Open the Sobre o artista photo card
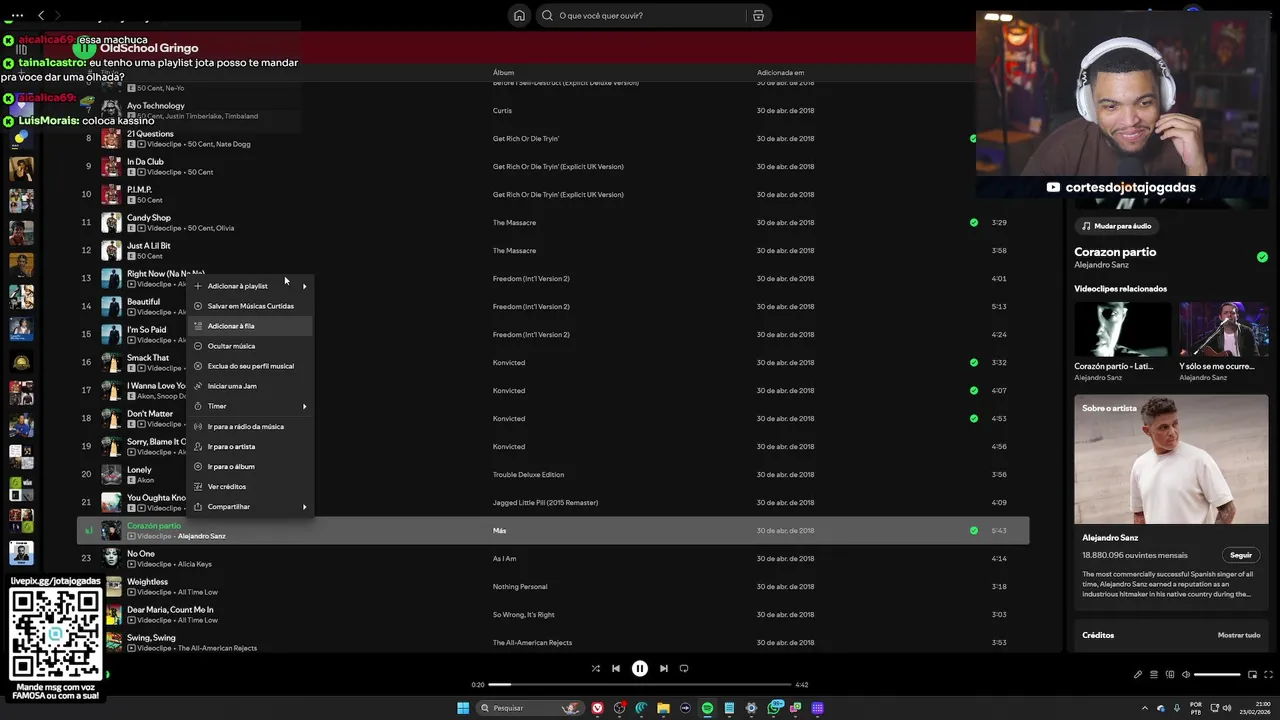The width and height of the screenshot is (1280, 720). click(1171, 459)
